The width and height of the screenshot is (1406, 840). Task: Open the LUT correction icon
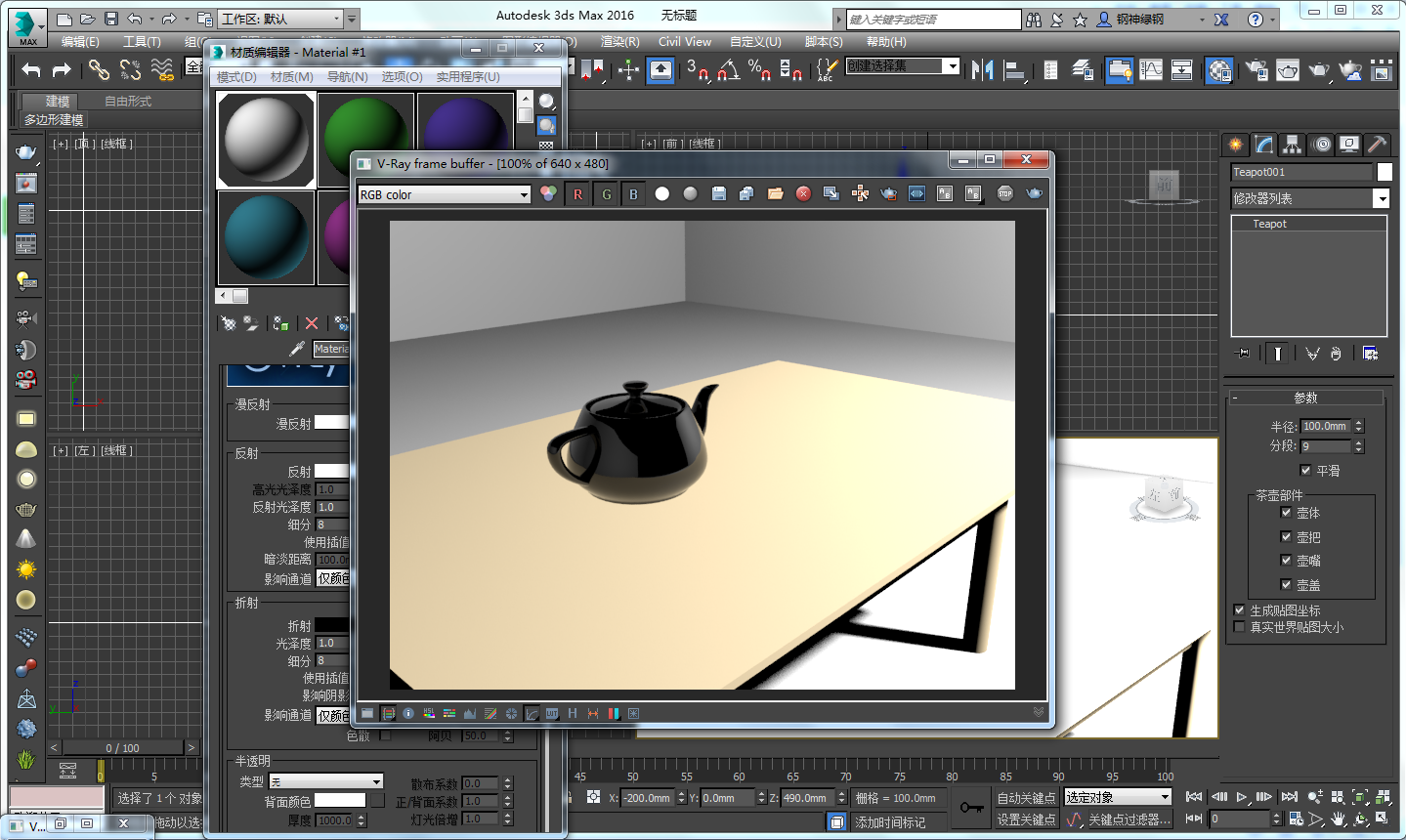[551, 713]
